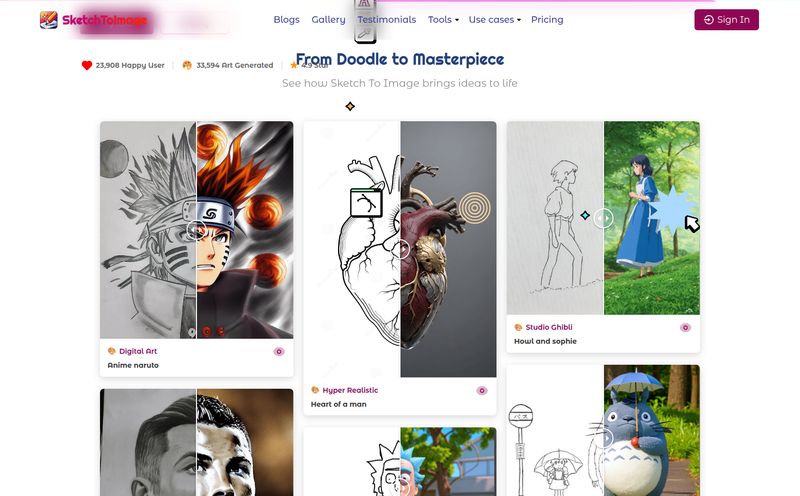The image size is (800, 496).
Task: Click the 23,908 Happy User stat
Action: pyautogui.click(x=123, y=65)
